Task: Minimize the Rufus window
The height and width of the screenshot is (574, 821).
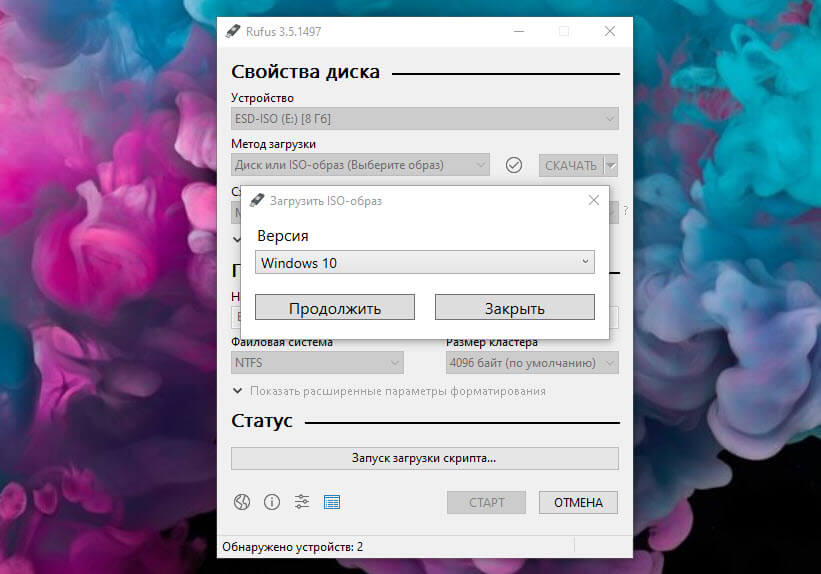Action: coord(519,31)
